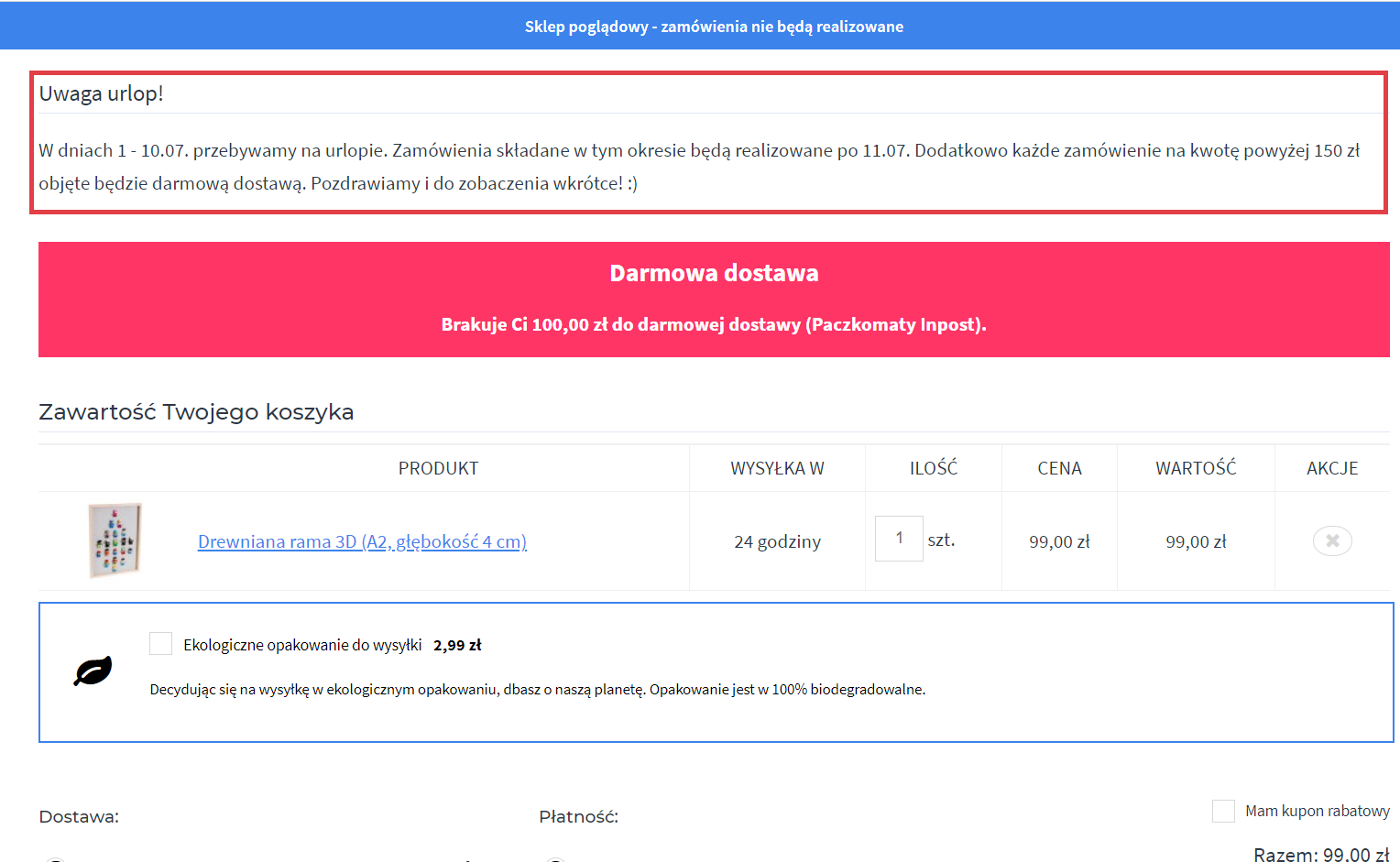This screenshot has height=862, width=1400.
Task: Focus the quantity input field
Action: click(x=898, y=539)
